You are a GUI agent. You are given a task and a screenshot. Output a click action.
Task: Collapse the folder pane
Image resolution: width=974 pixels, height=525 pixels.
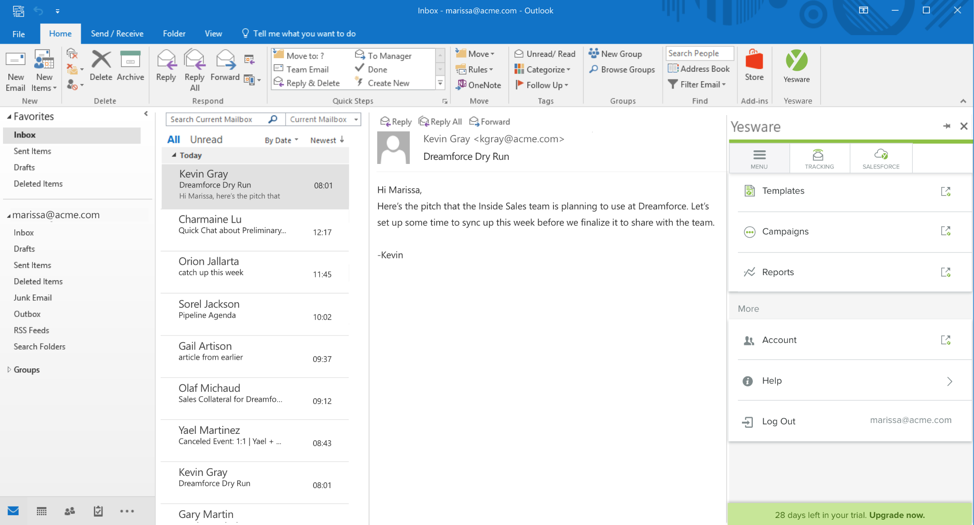146,114
